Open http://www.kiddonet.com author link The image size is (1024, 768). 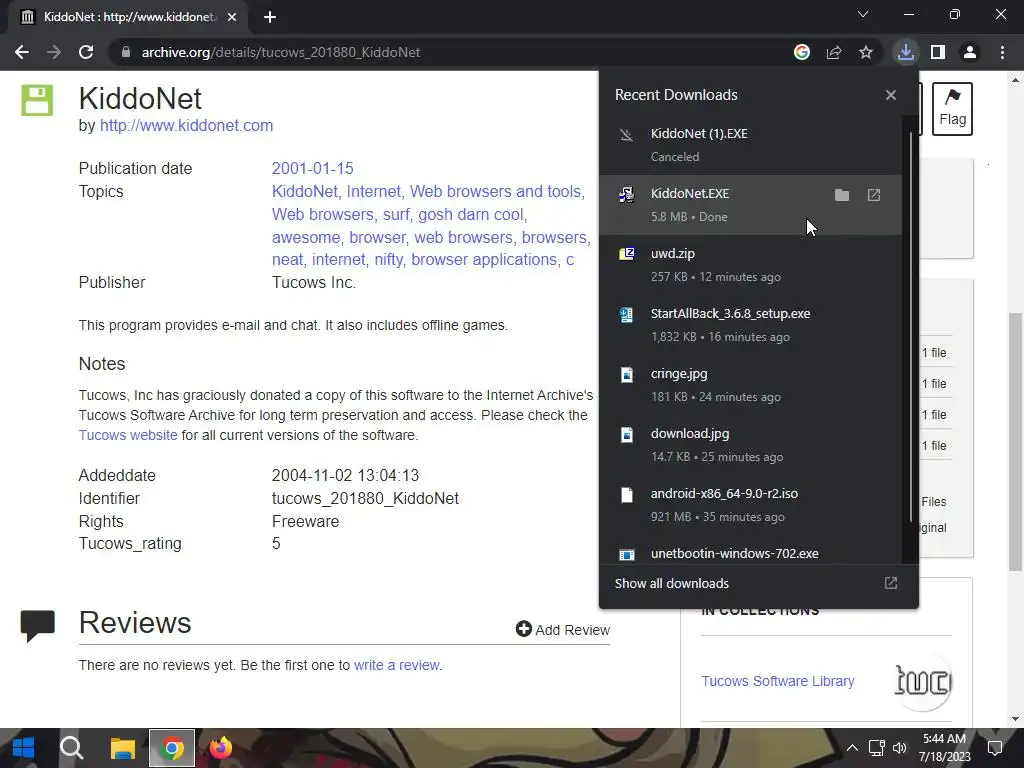(x=186, y=125)
